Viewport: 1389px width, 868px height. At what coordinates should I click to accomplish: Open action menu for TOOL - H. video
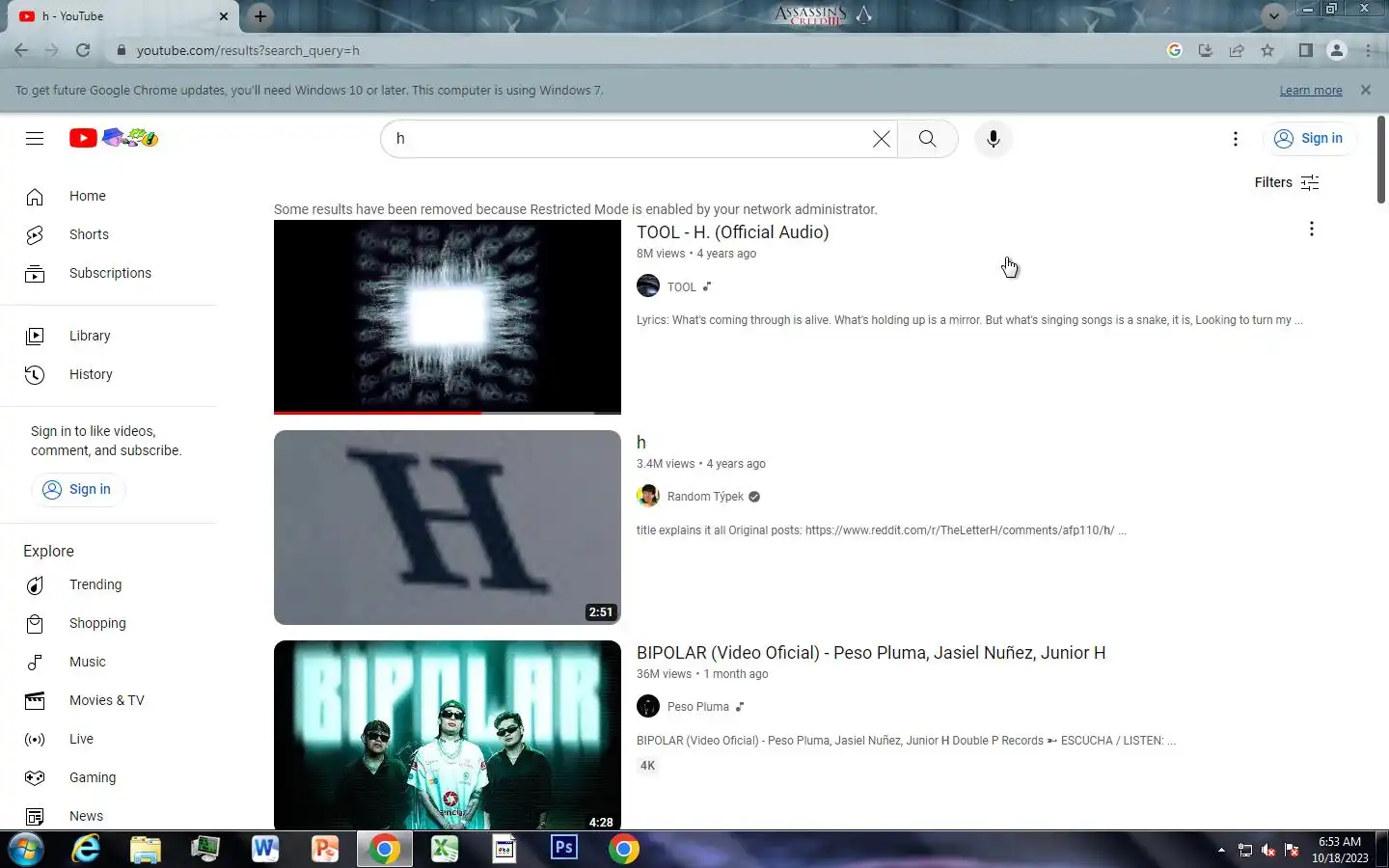[x=1311, y=229]
